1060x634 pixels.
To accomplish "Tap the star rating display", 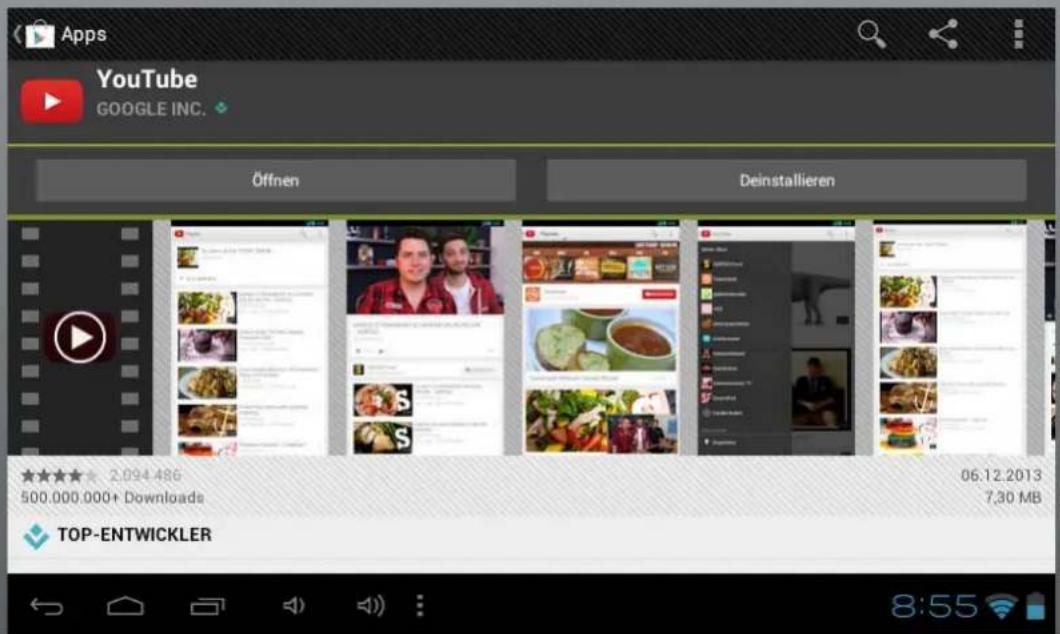I will pos(59,476).
